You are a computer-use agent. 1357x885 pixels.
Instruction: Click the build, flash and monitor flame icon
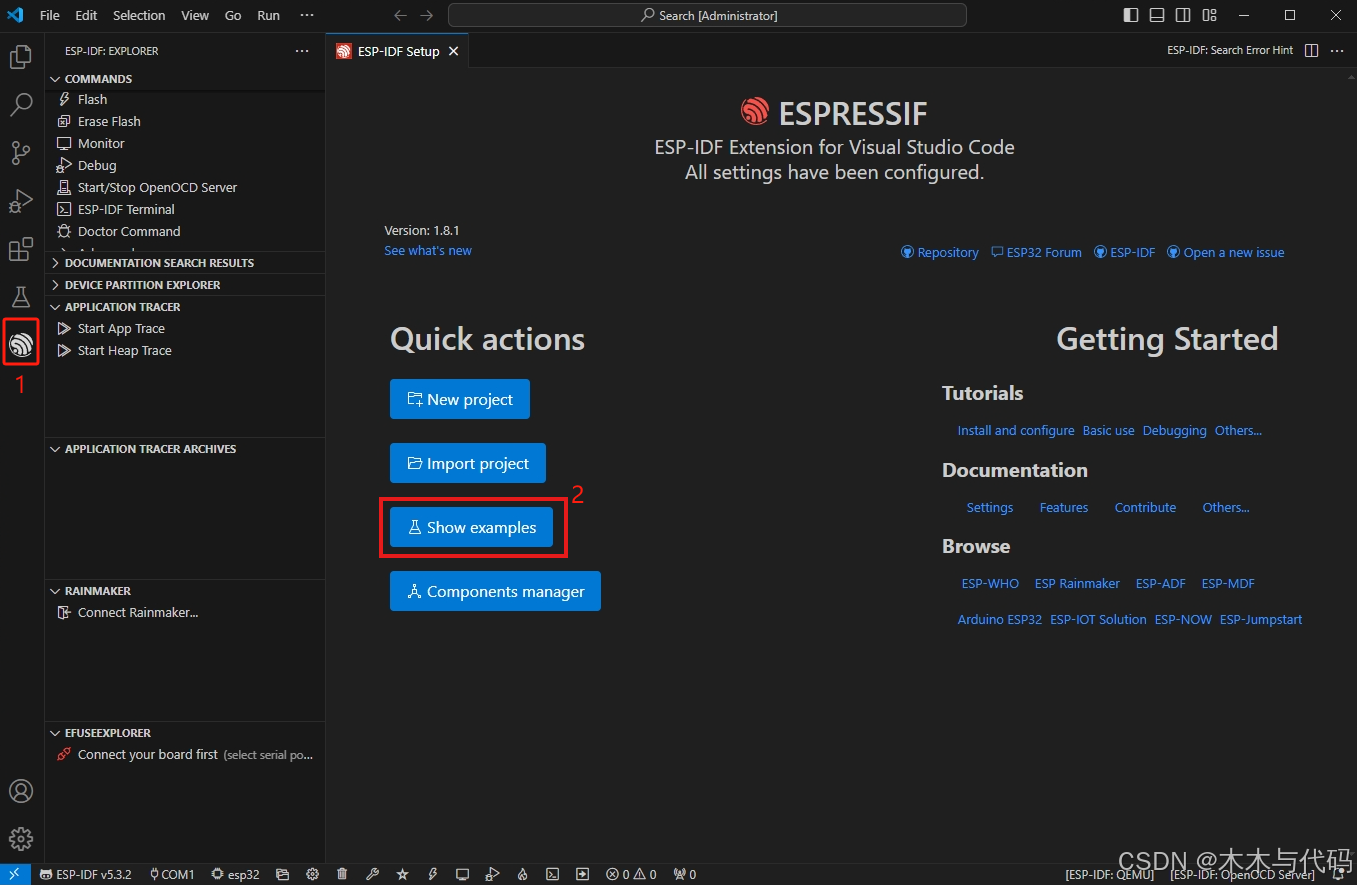[x=522, y=874]
